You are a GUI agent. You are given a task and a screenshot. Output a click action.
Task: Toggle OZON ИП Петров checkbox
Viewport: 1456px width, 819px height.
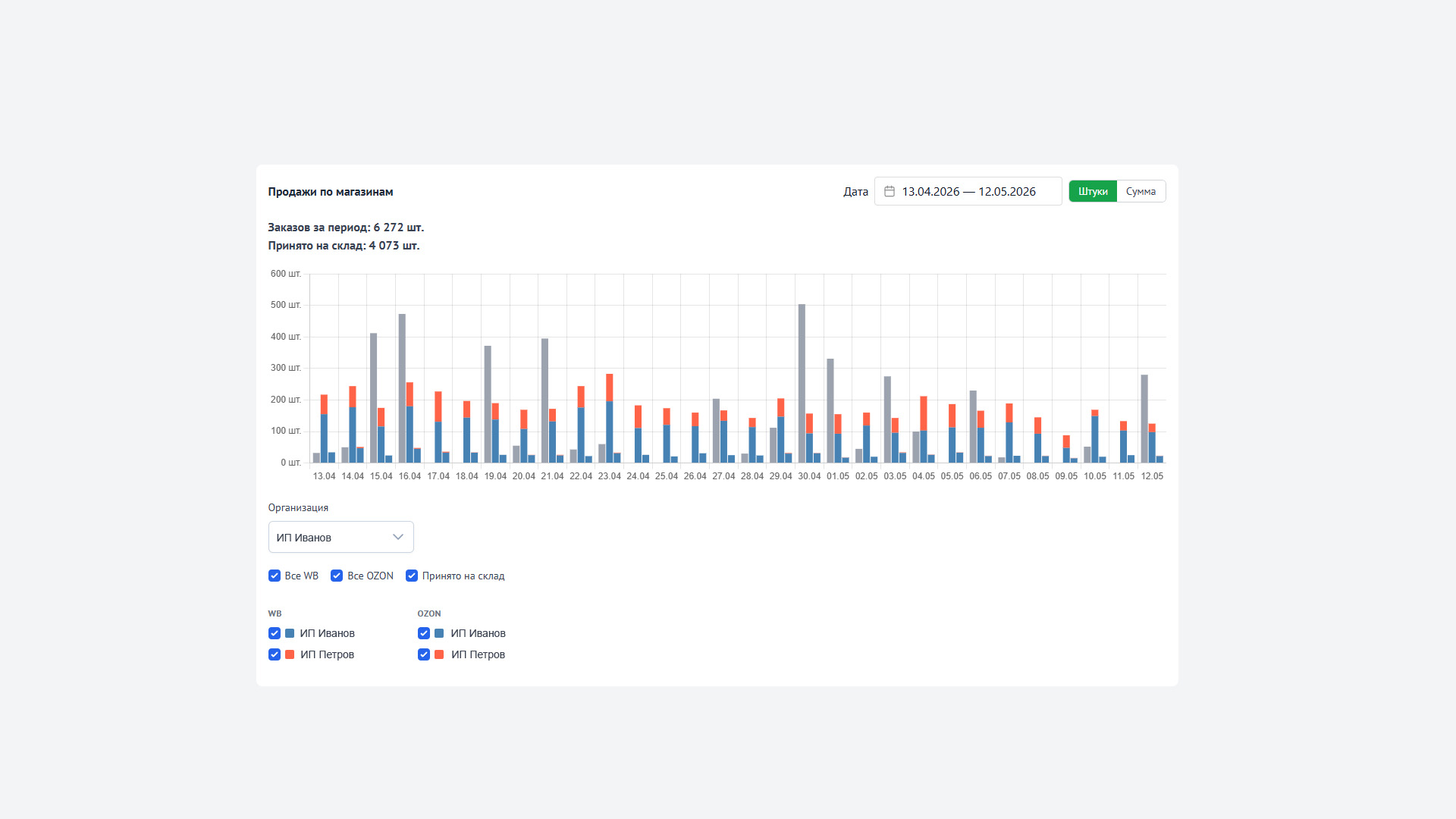[424, 654]
